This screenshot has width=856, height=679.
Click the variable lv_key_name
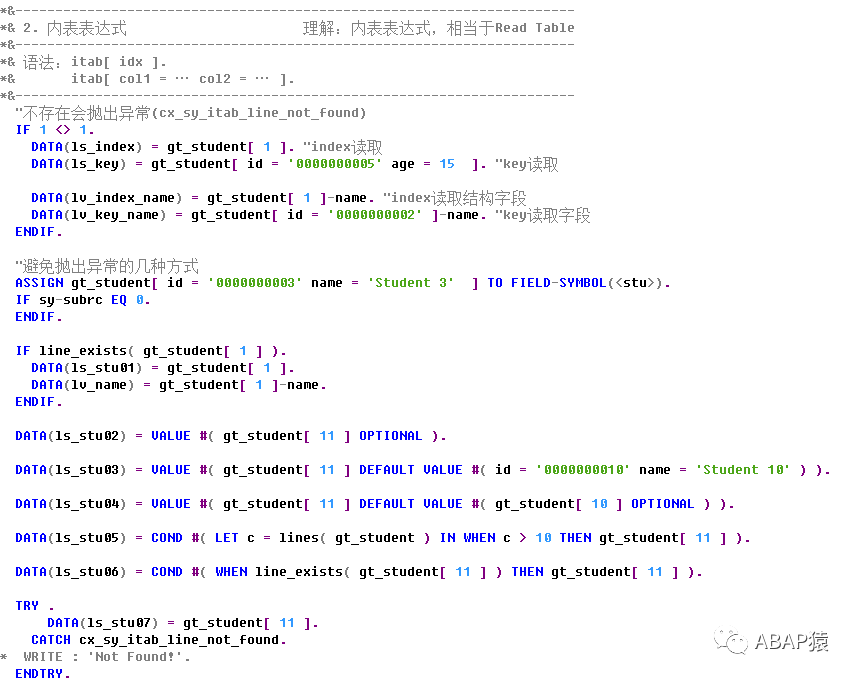(115, 215)
